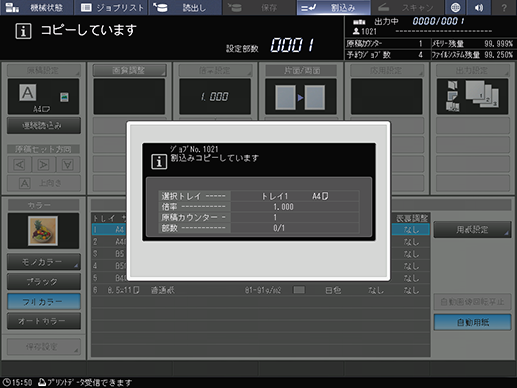Click the 出力中 printing status icon
The image size is (517, 388).
click(x=359, y=22)
